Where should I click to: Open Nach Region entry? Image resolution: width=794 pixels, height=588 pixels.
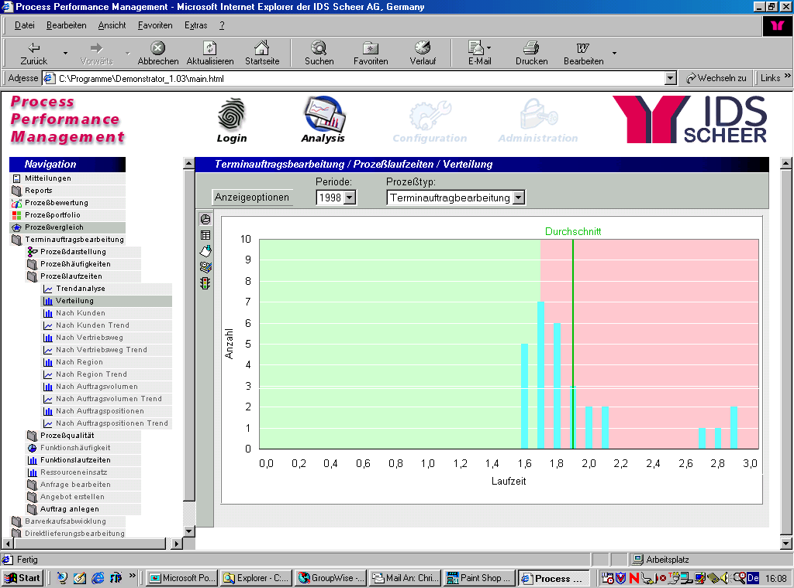(x=106, y=362)
